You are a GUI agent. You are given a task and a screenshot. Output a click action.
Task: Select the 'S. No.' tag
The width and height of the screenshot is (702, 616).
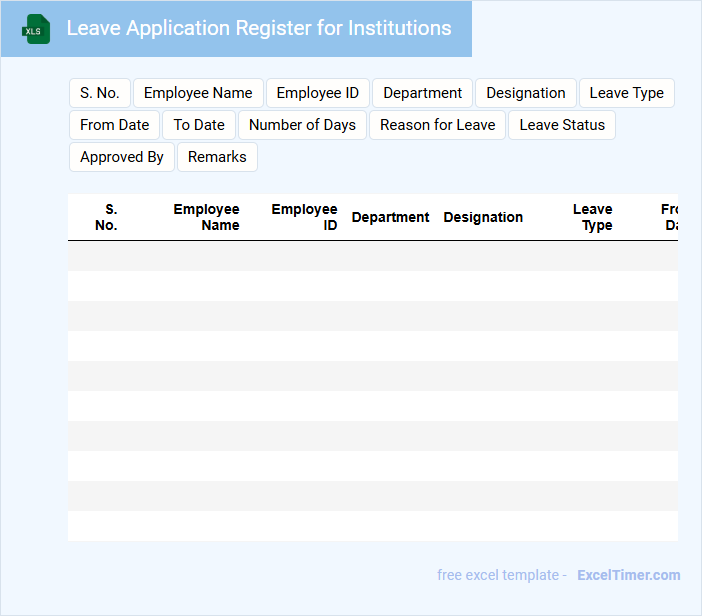pos(100,93)
